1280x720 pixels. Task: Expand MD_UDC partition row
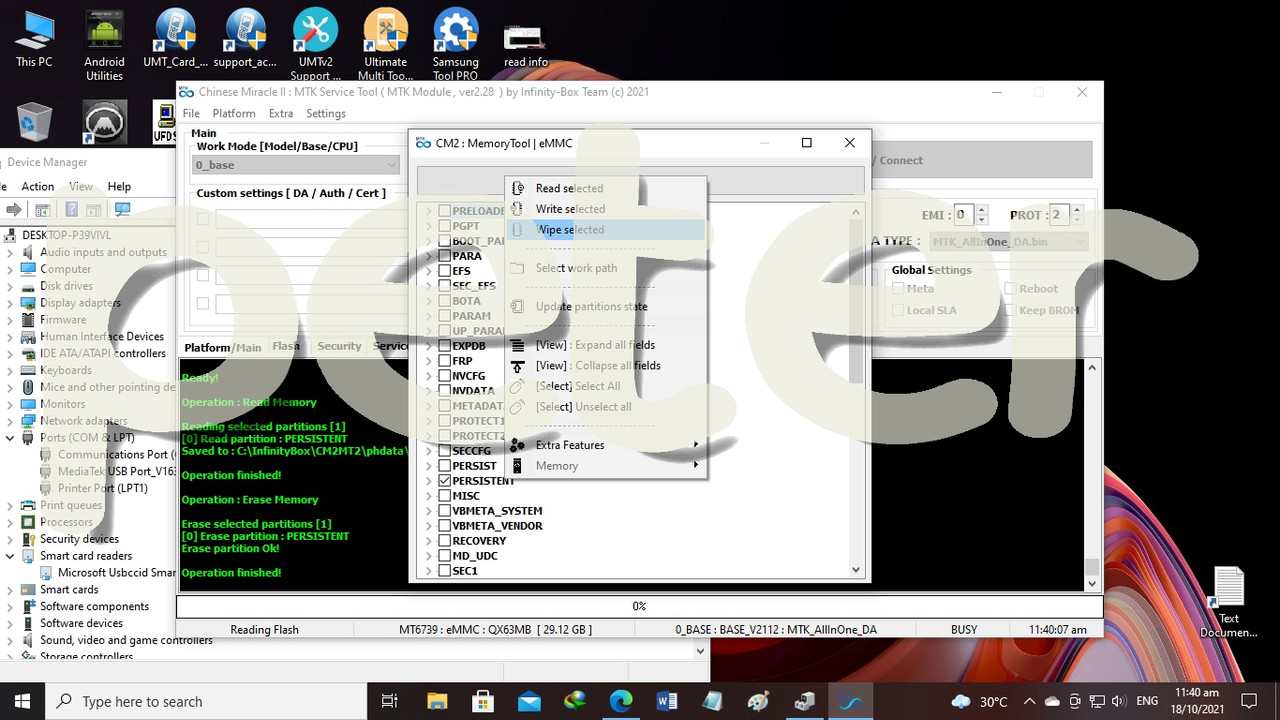pyautogui.click(x=429, y=556)
